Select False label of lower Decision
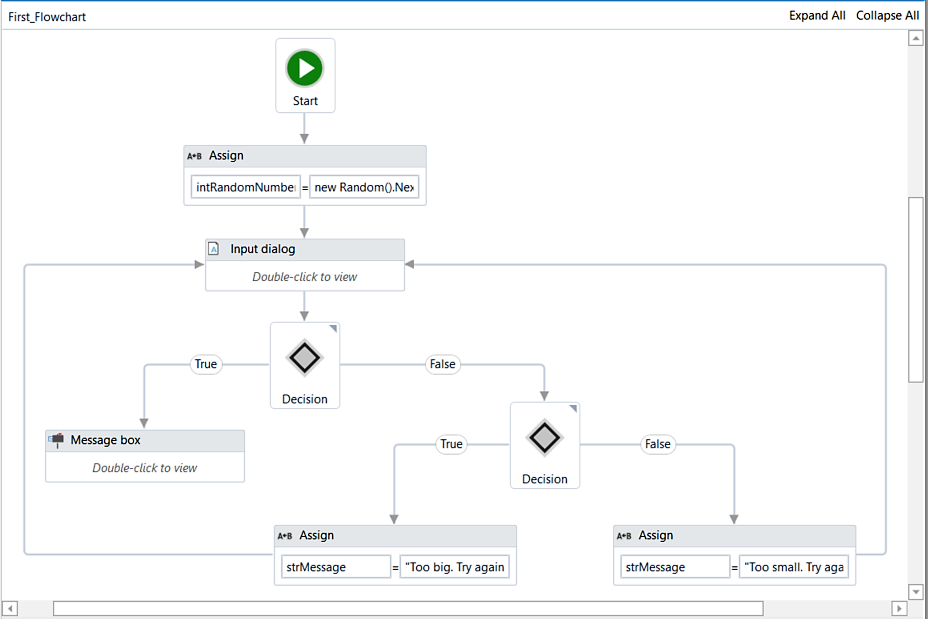 tap(658, 444)
